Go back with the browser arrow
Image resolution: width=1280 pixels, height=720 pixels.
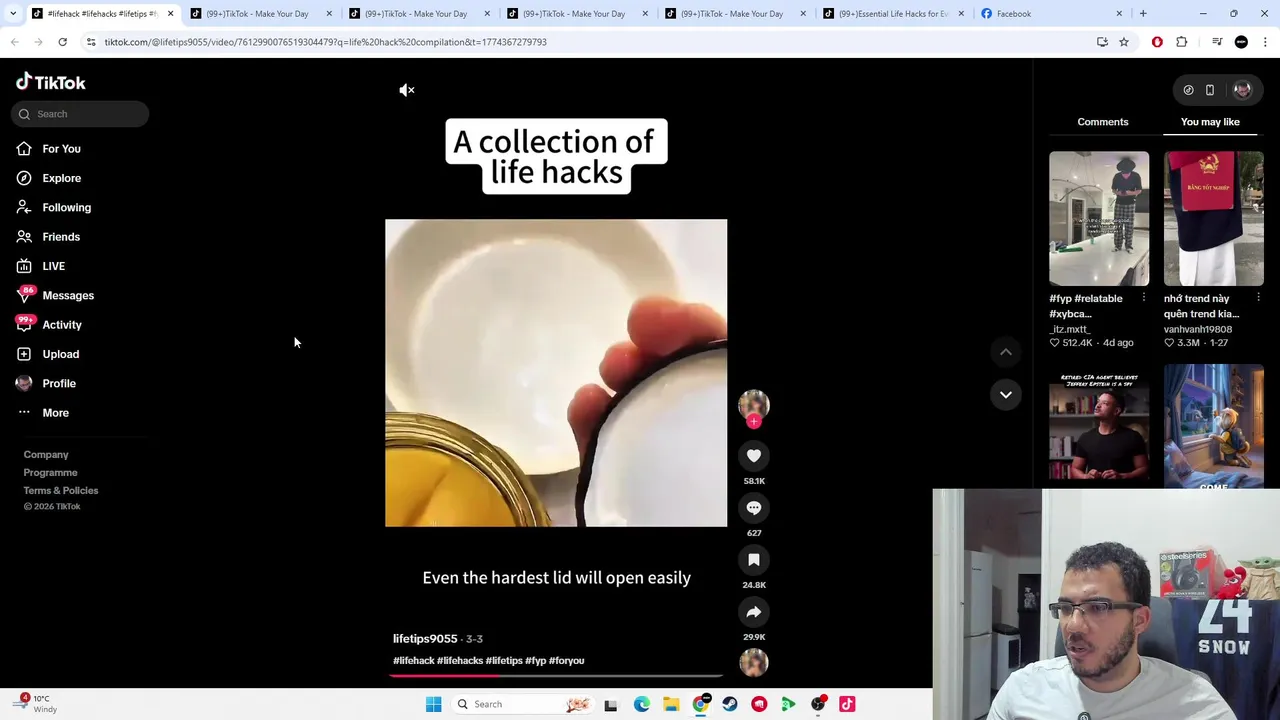[x=14, y=42]
